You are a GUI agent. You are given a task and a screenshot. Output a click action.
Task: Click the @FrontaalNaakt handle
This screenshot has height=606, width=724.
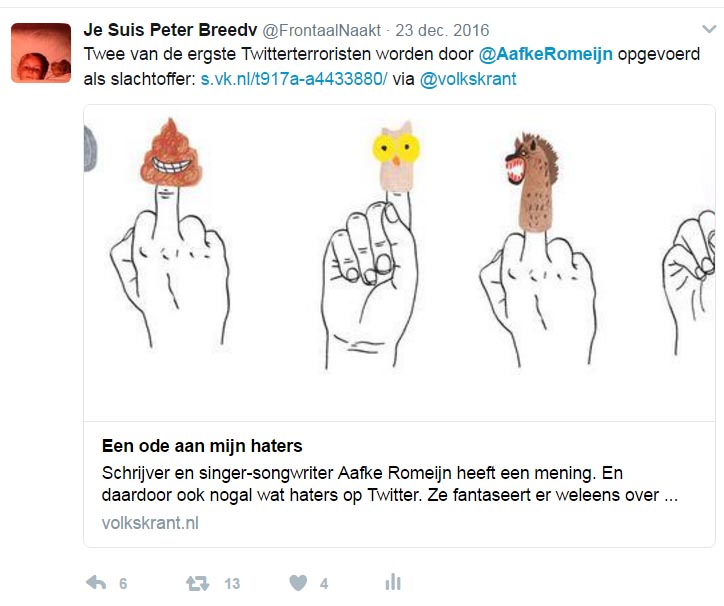point(322,30)
